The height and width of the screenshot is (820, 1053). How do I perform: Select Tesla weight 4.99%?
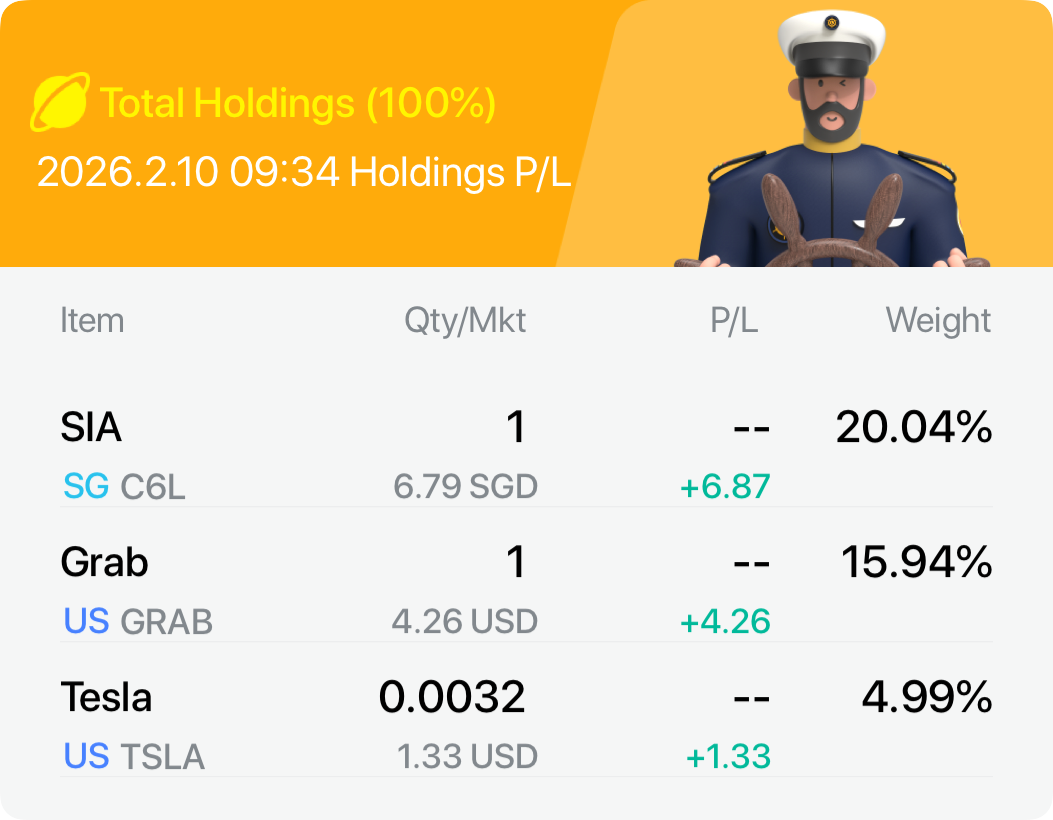[x=926, y=697]
